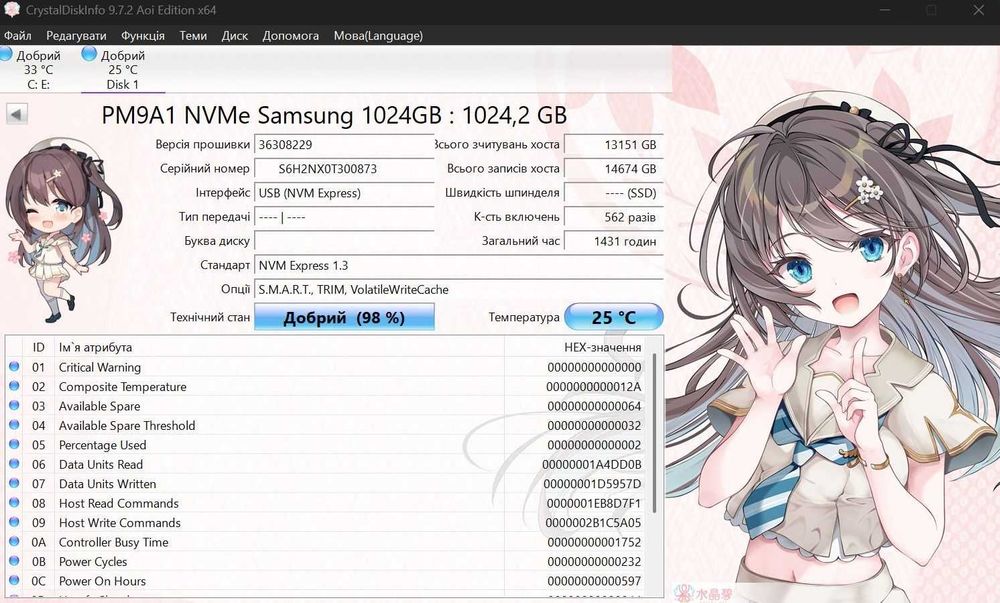Image resolution: width=1000 pixels, height=603 pixels.
Task: Select the Critical Warning attribute row
Action: [x=327, y=367]
